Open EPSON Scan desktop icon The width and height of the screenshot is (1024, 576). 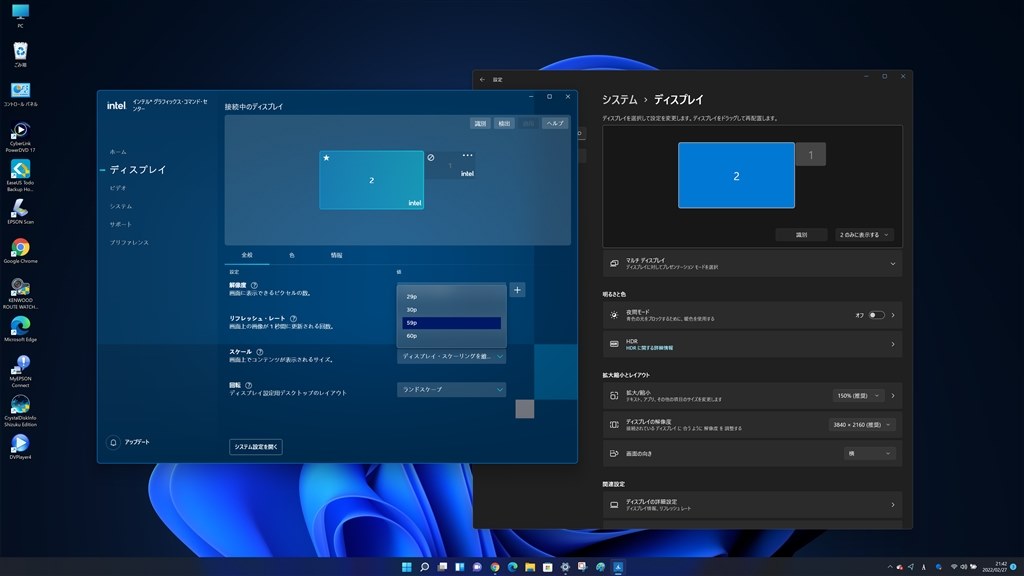click(x=20, y=212)
